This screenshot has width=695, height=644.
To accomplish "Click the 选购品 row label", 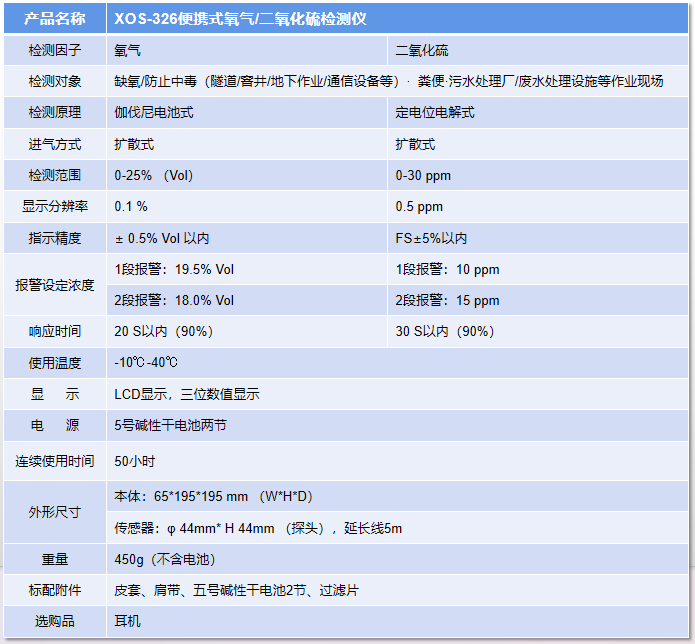I will point(55,621).
